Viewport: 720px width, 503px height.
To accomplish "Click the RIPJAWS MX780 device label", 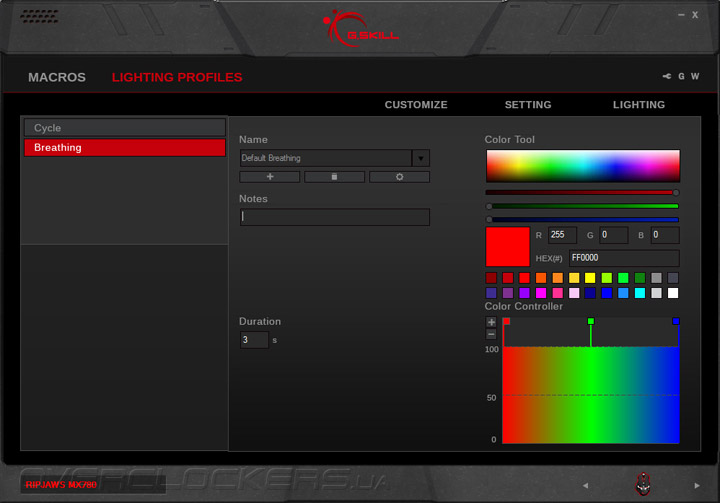I will click(x=61, y=485).
